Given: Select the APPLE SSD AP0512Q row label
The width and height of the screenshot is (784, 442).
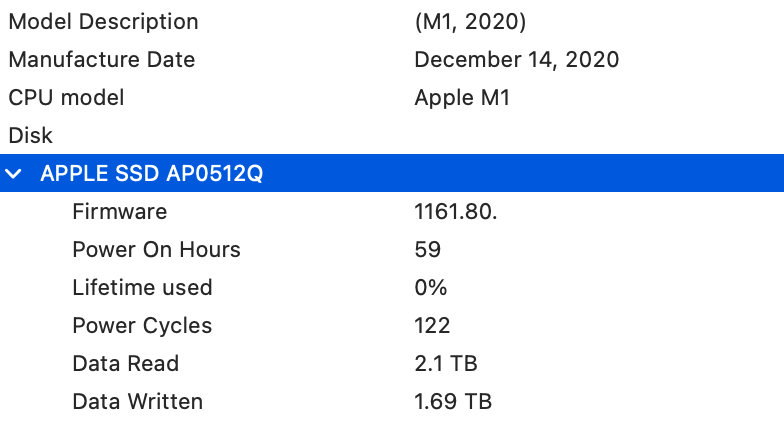Looking at the screenshot, I should [x=151, y=174].
